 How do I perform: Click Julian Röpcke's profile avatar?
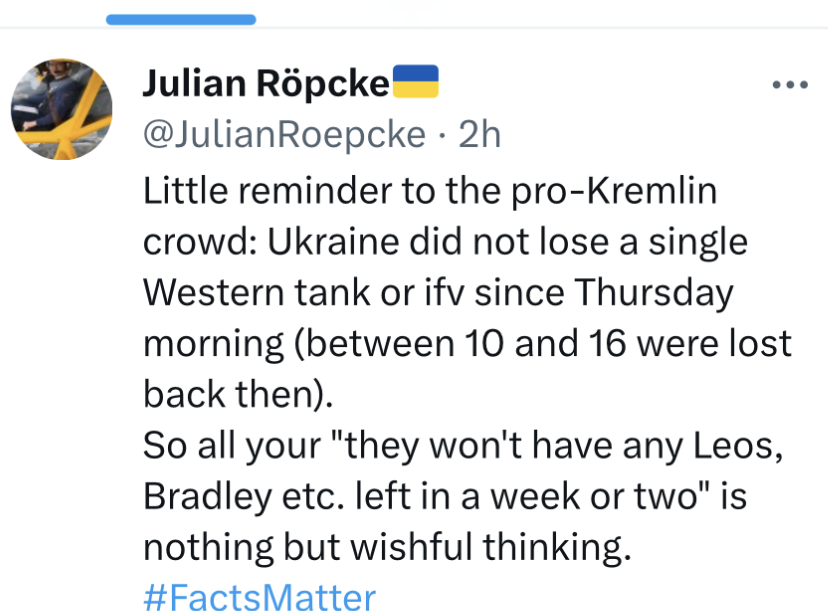pyautogui.click(x=62, y=109)
